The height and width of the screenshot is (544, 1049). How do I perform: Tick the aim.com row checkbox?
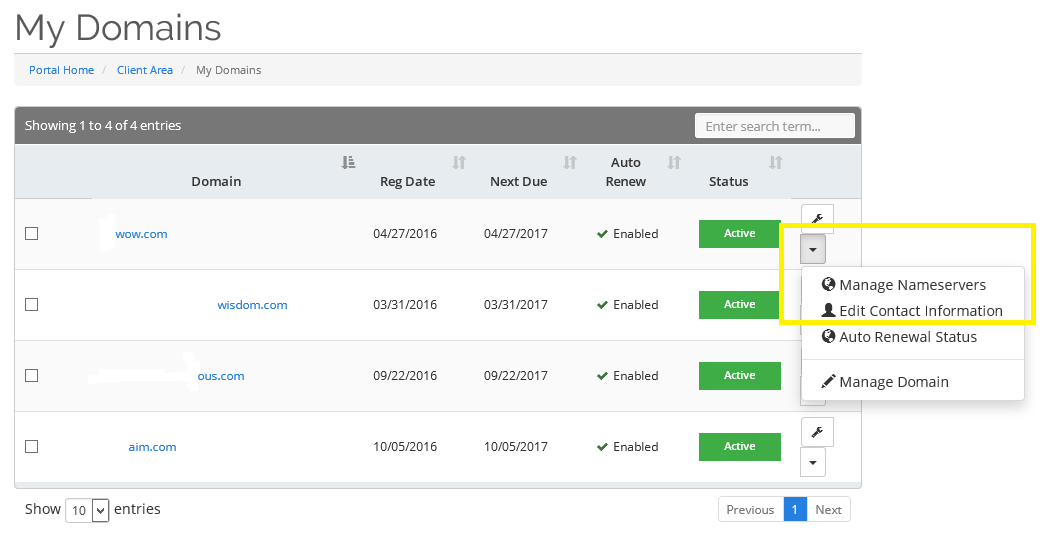tap(32, 447)
